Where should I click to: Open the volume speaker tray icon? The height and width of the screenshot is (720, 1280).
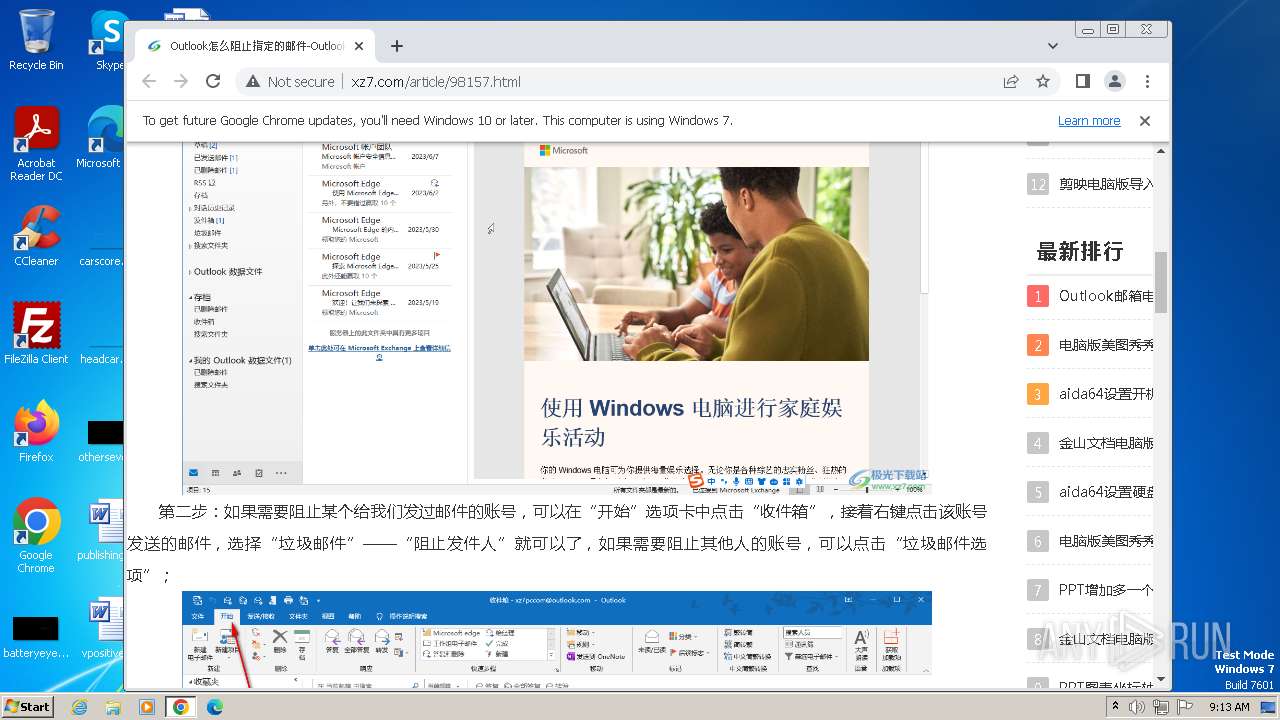(1137, 707)
